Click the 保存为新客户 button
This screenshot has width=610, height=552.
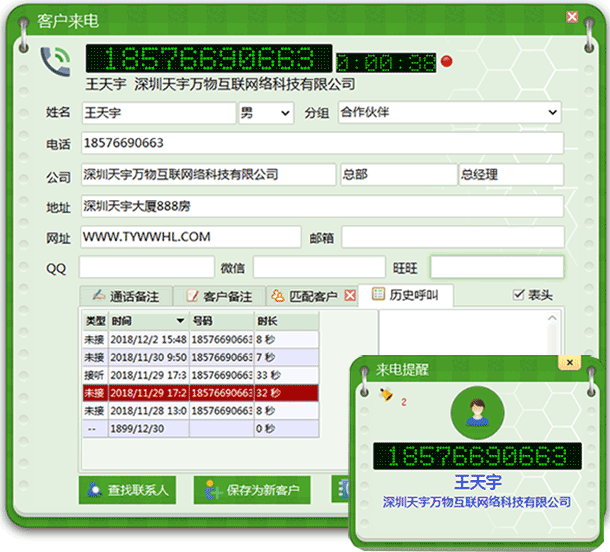tap(253, 490)
